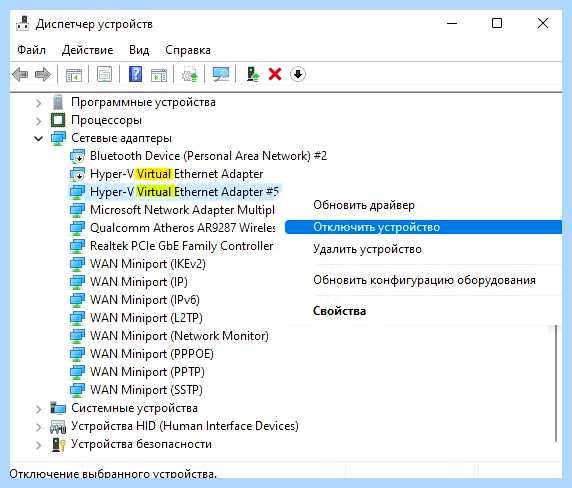The height and width of the screenshot is (488, 572).
Task: Select Qualcomm Atheros AR9287 Wireless adapter
Action: [182, 228]
